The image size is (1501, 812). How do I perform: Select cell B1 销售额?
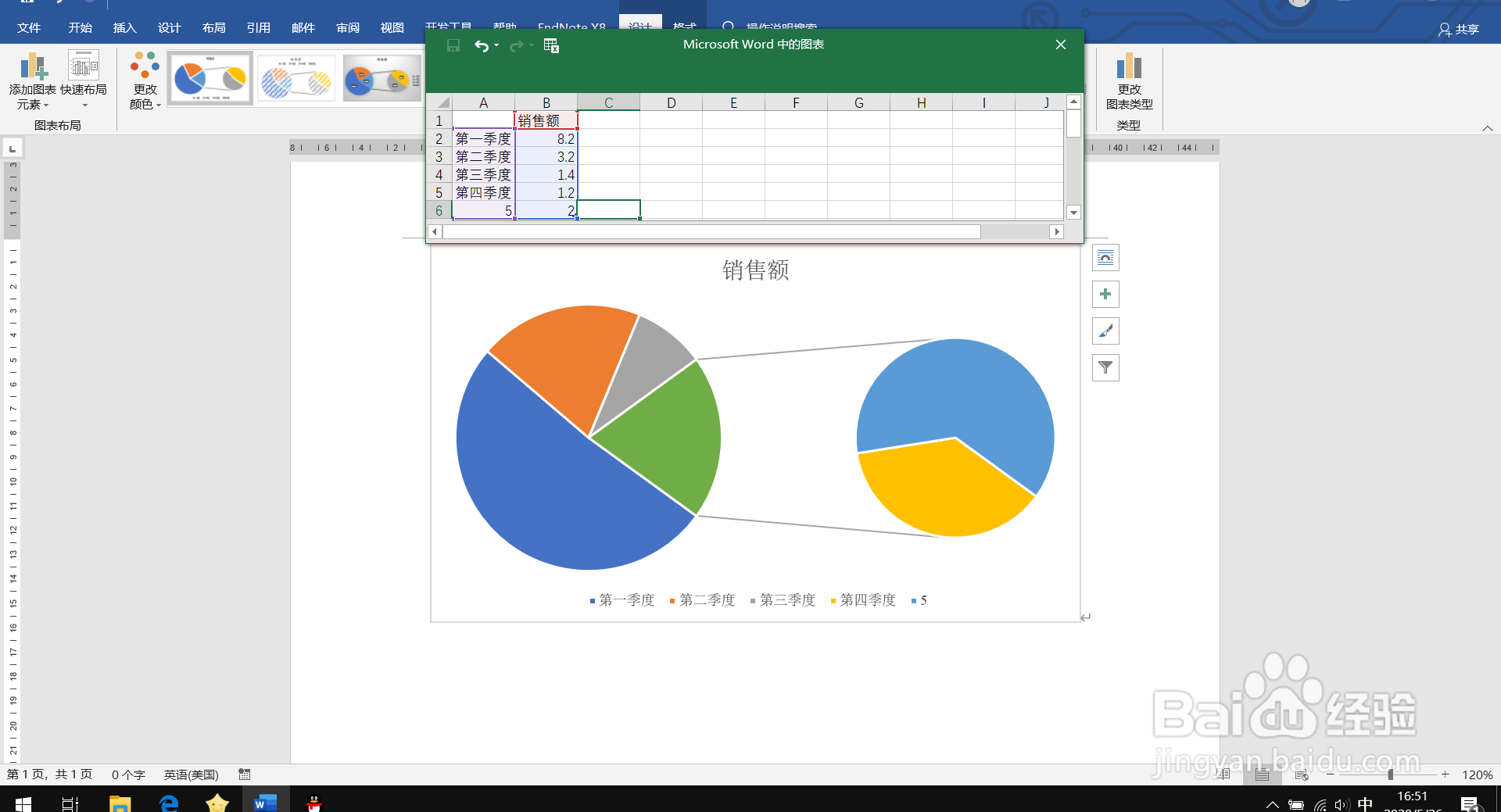pyautogui.click(x=546, y=120)
